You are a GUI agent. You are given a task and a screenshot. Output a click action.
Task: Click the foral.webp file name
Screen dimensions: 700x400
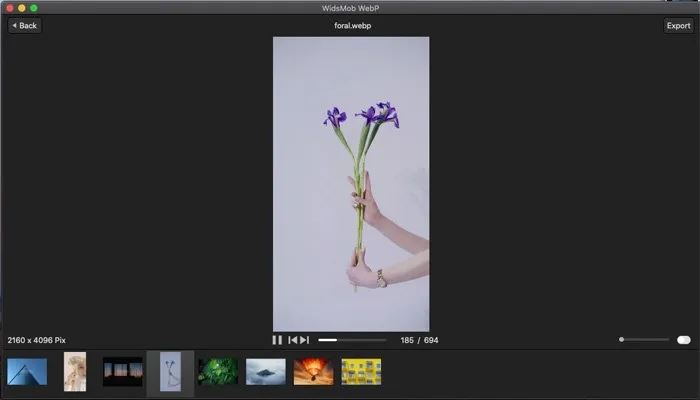click(353, 25)
